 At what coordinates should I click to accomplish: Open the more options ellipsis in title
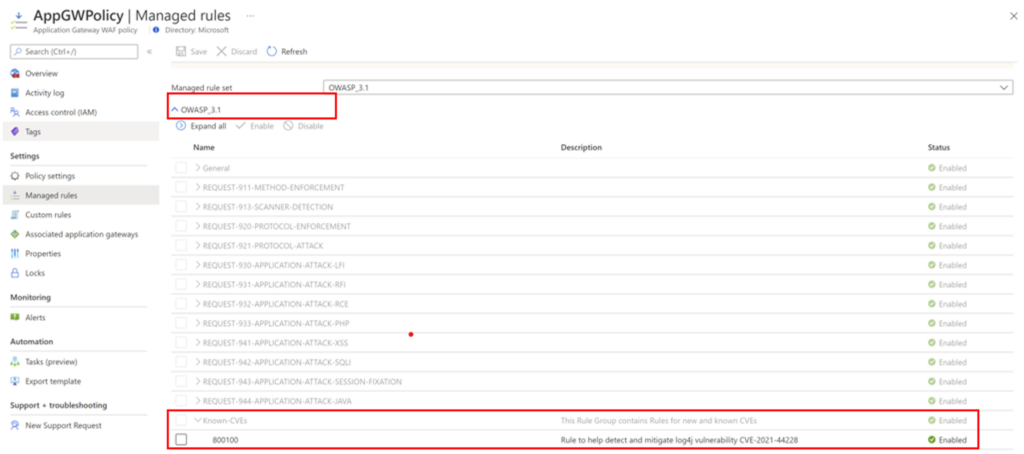click(250, 15)
